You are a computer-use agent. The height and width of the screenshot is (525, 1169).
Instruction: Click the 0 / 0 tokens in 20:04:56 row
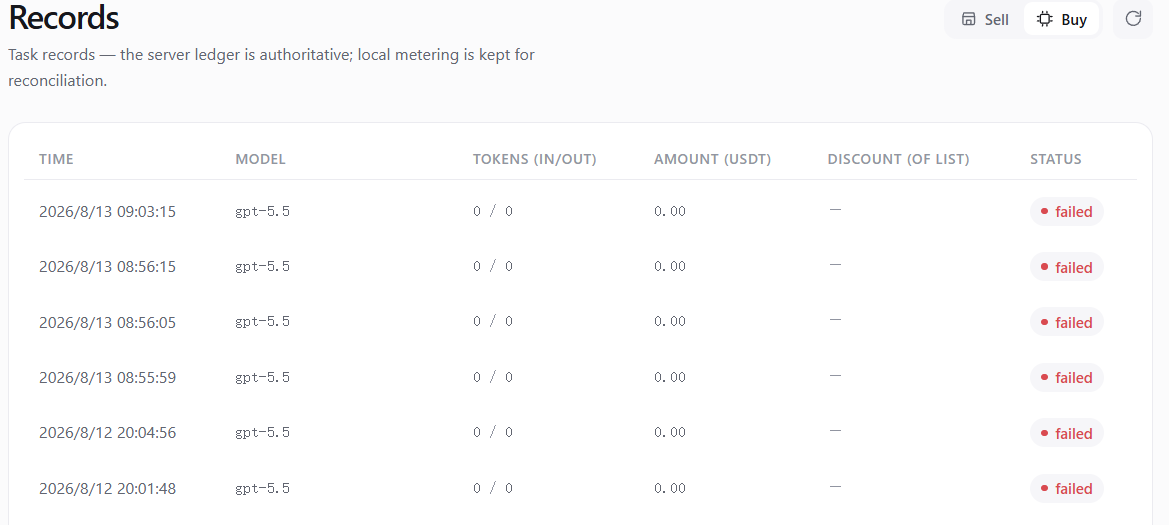(493, 433)
